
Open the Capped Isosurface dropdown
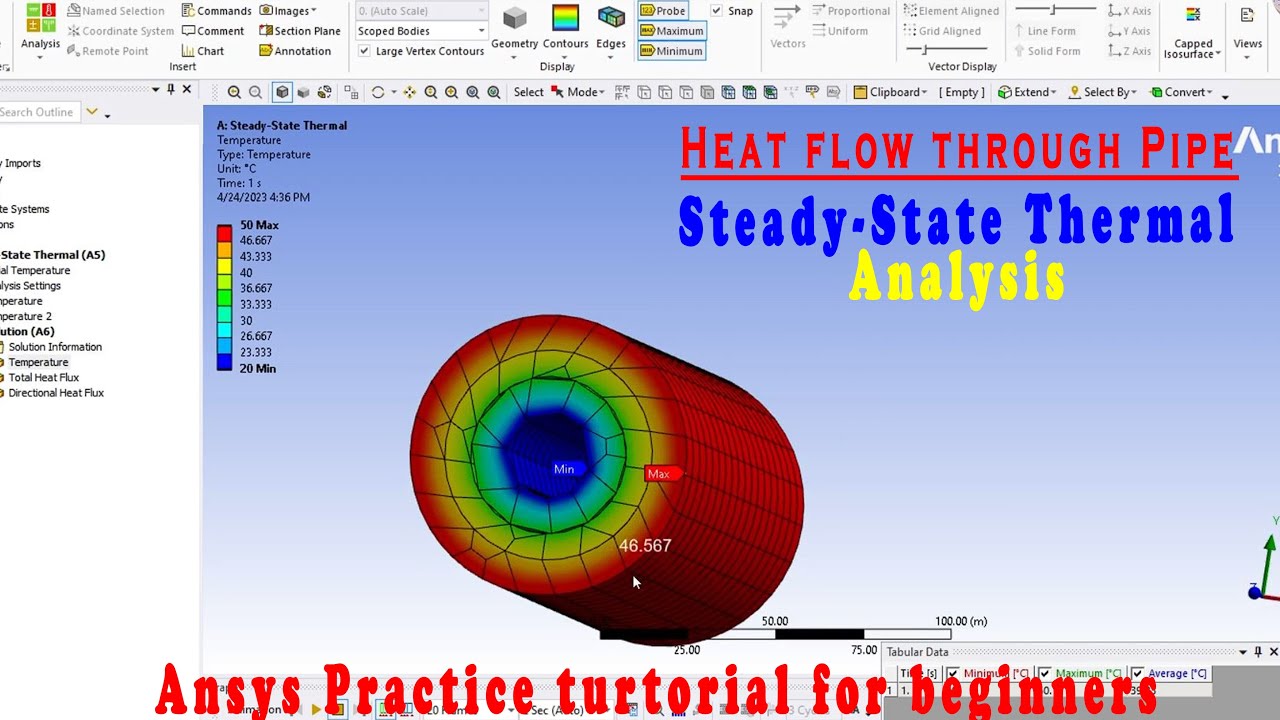click(x=1192, y=34)
